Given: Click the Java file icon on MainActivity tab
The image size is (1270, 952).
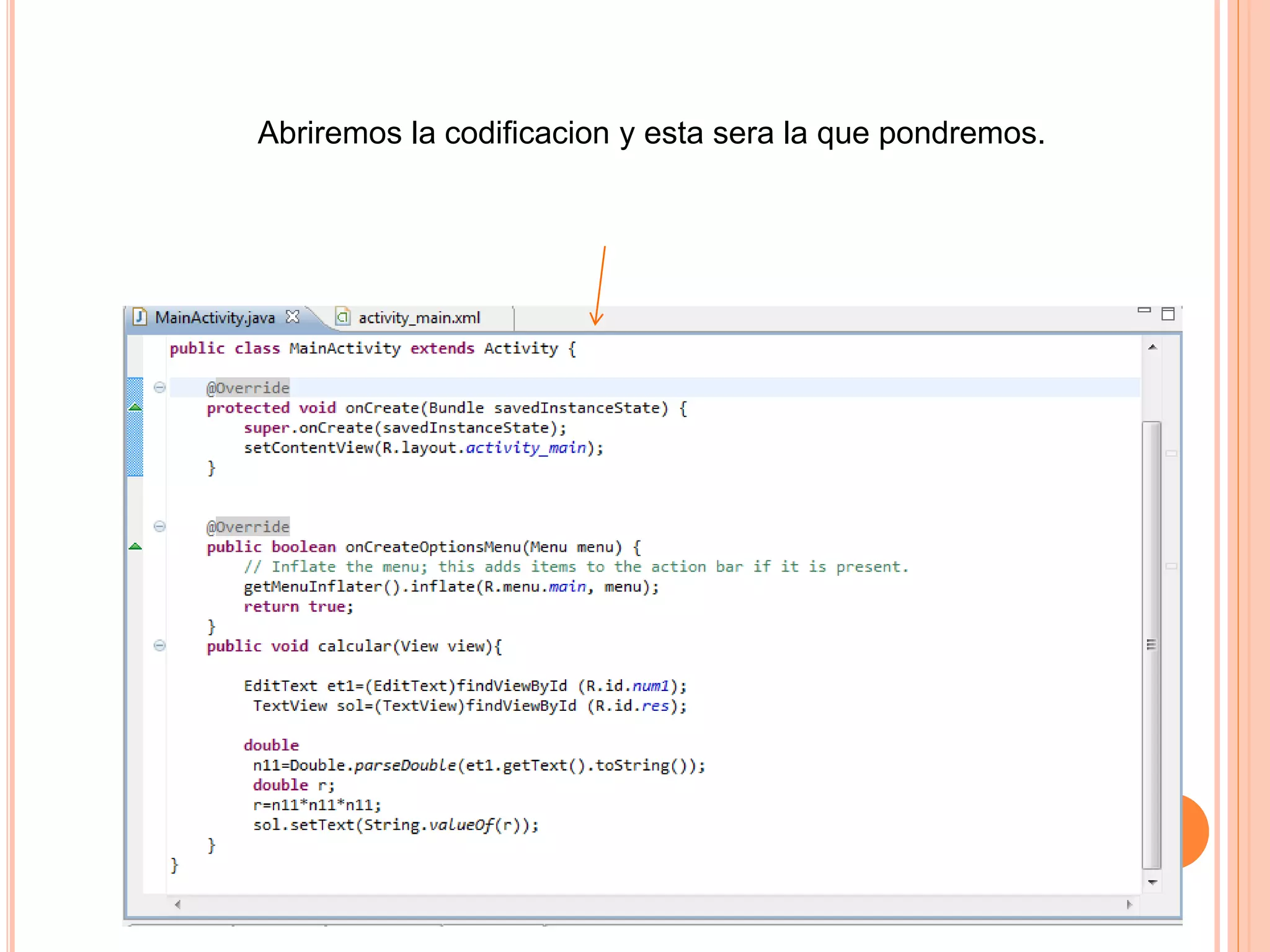Looking at the screenshot, I should click(140, 317).
